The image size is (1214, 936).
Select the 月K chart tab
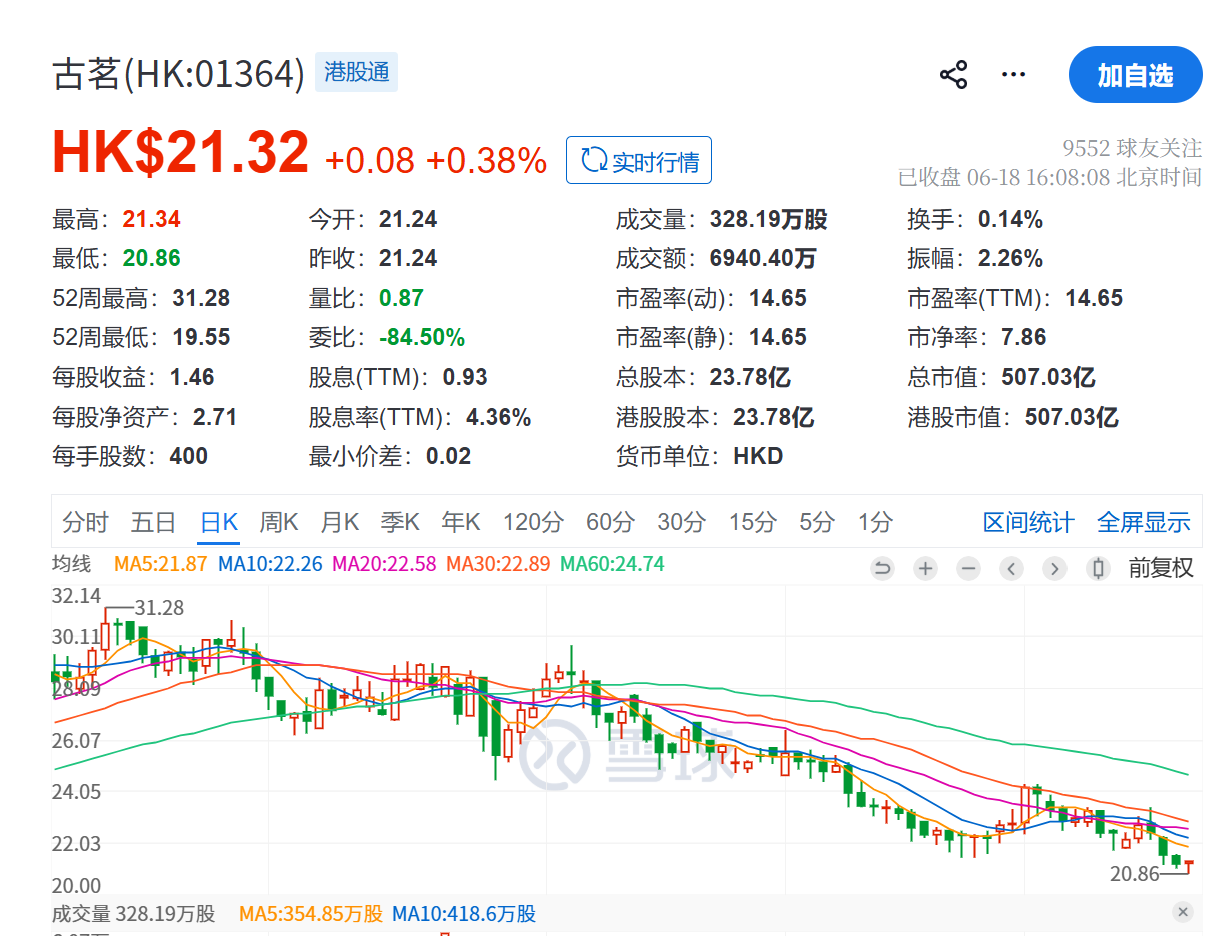coord(340,522)
